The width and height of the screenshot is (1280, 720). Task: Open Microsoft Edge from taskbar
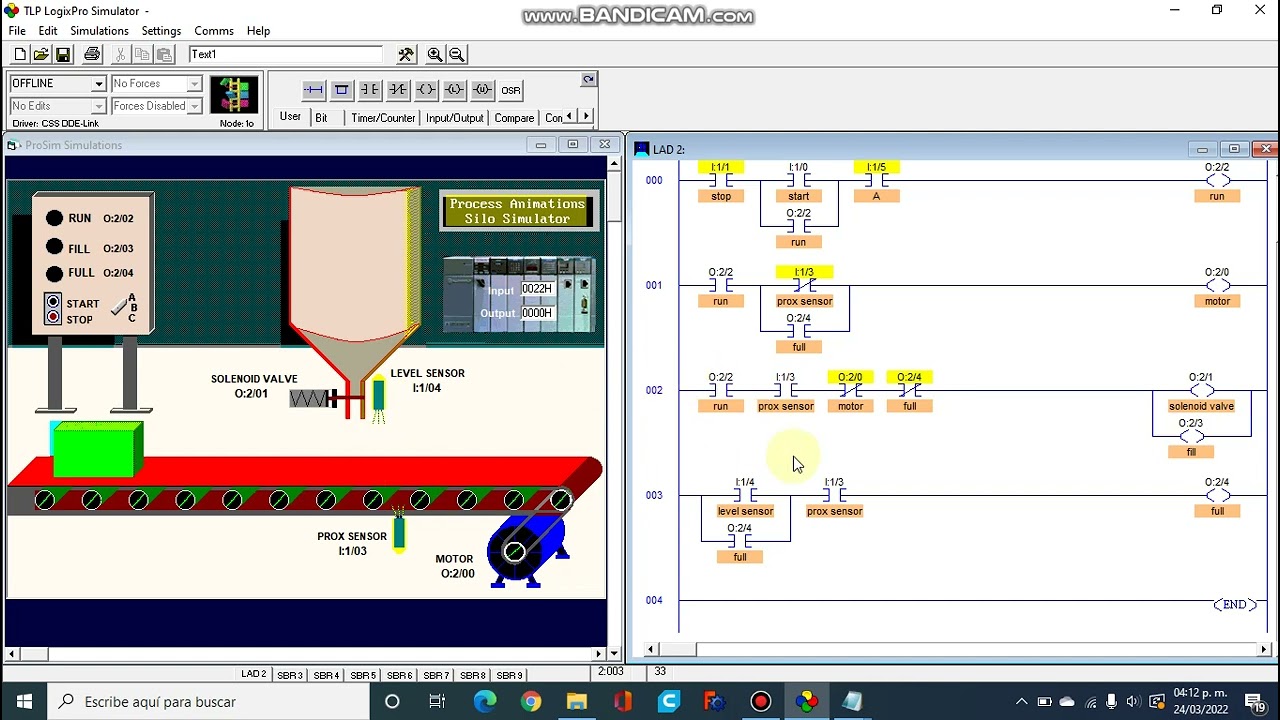point(485,702)
